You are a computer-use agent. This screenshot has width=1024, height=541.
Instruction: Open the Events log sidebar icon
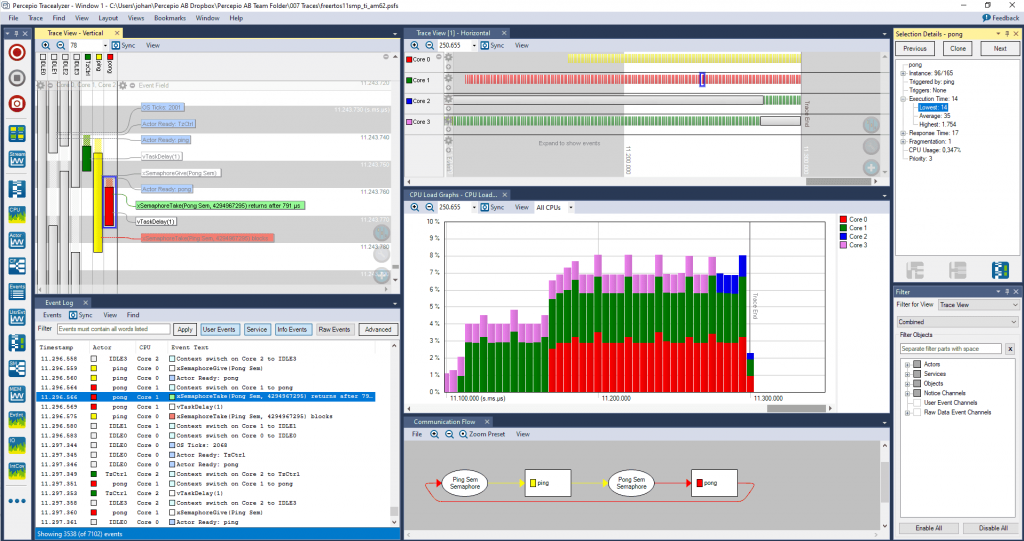(x=17, y=291)
